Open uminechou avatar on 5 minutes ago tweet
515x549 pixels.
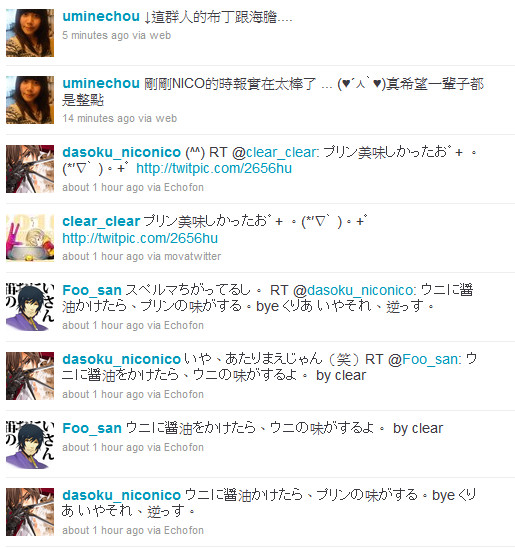click(x=30, y=33)
